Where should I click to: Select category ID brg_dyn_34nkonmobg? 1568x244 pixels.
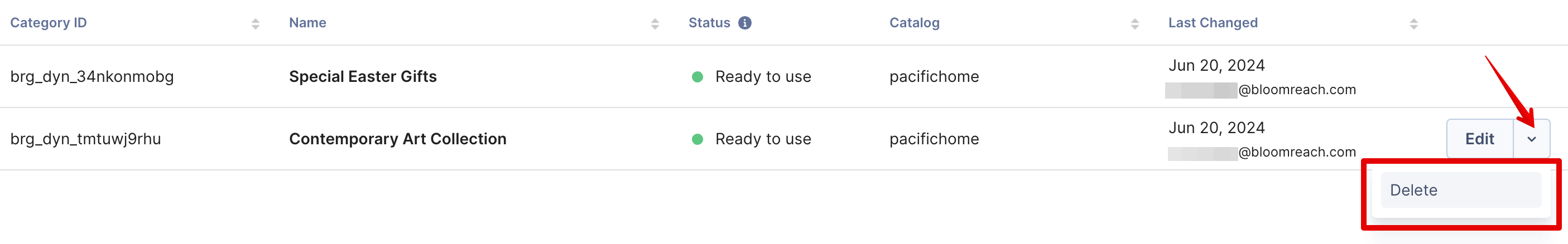(92, 76)
